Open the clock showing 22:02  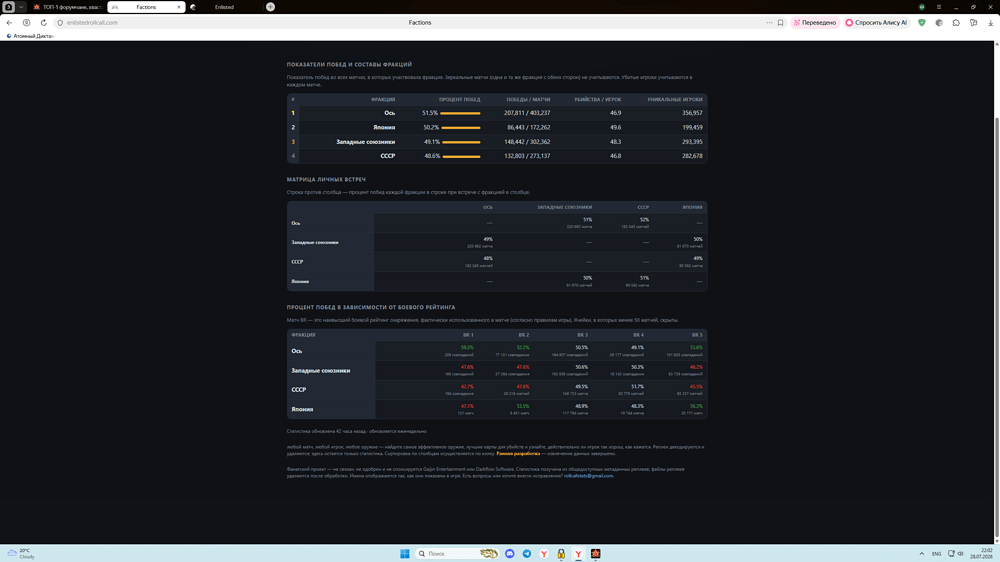click(x=982, y=554)
